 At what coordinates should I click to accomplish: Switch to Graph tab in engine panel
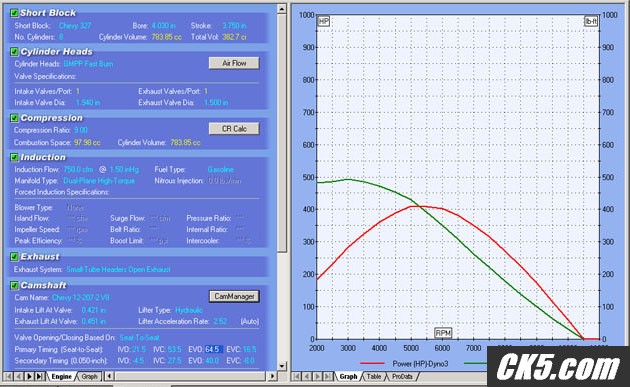tap(89, 377)
